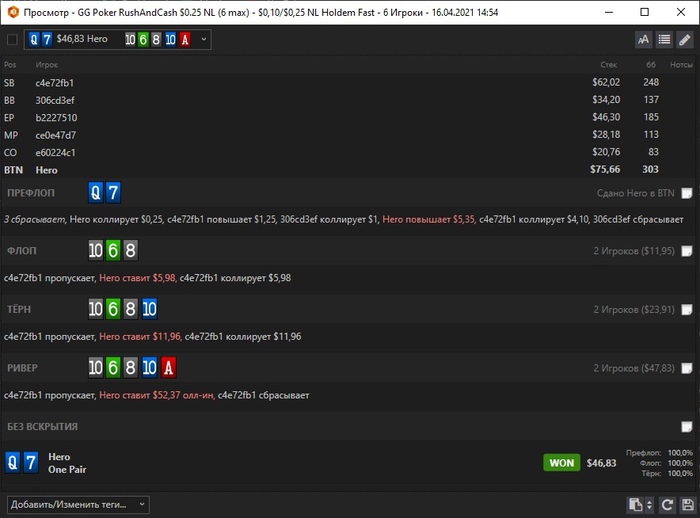
Task: Click the ПРЕФЛОП section label
Action: [x=31, y=193]
